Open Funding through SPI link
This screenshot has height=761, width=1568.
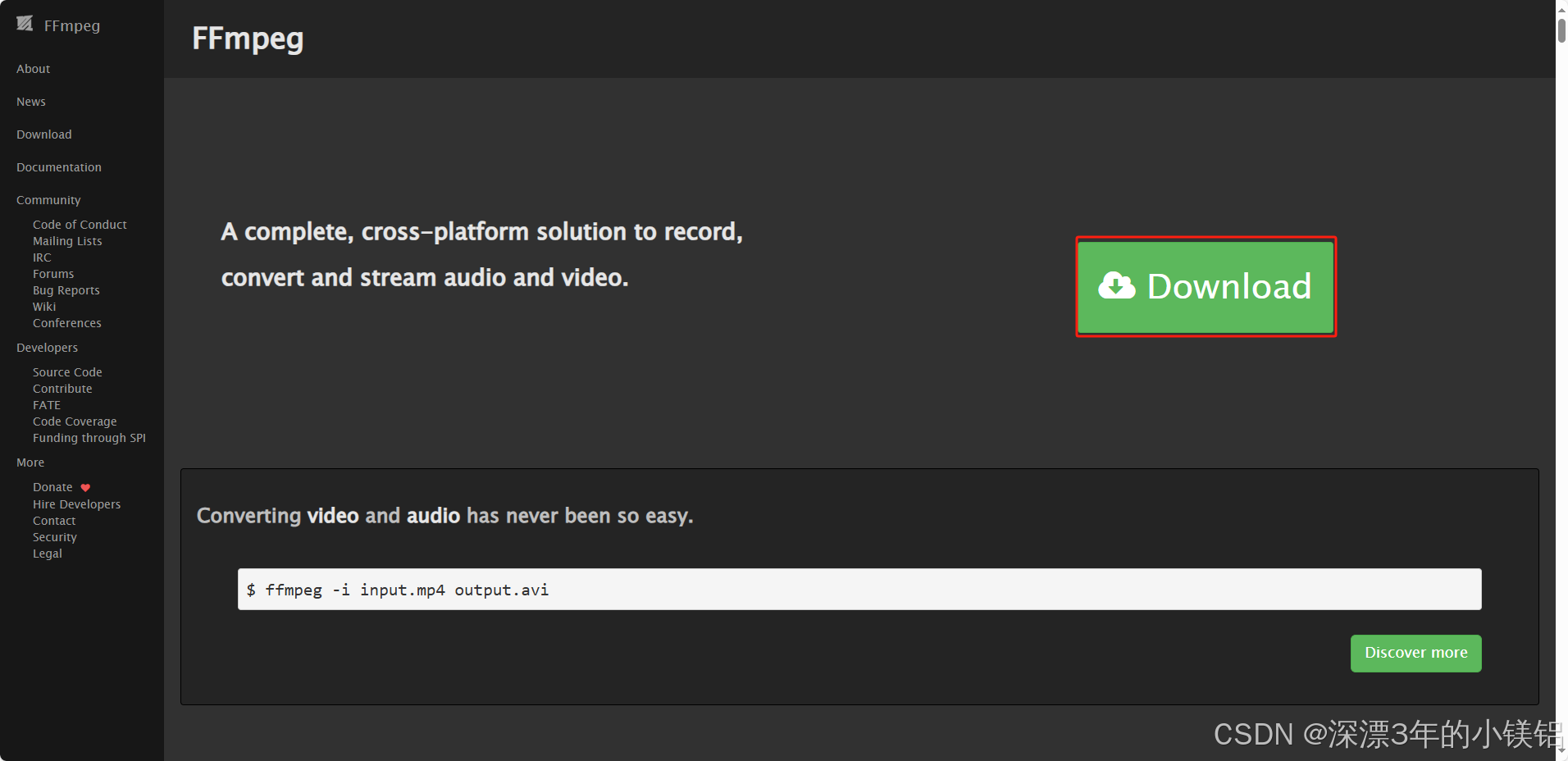89,438
